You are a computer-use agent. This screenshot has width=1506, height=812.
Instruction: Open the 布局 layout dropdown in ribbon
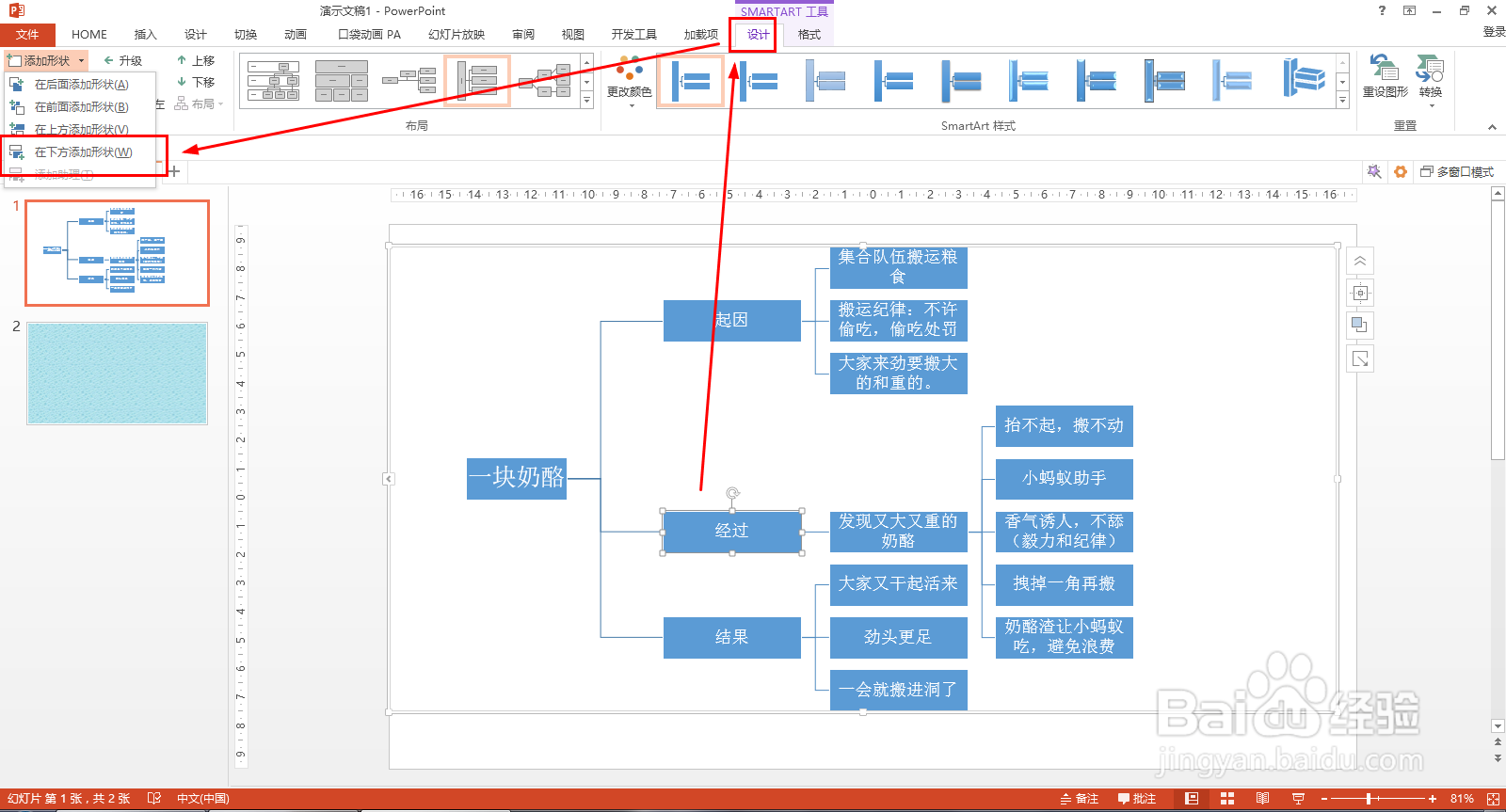tap(200, 103)
